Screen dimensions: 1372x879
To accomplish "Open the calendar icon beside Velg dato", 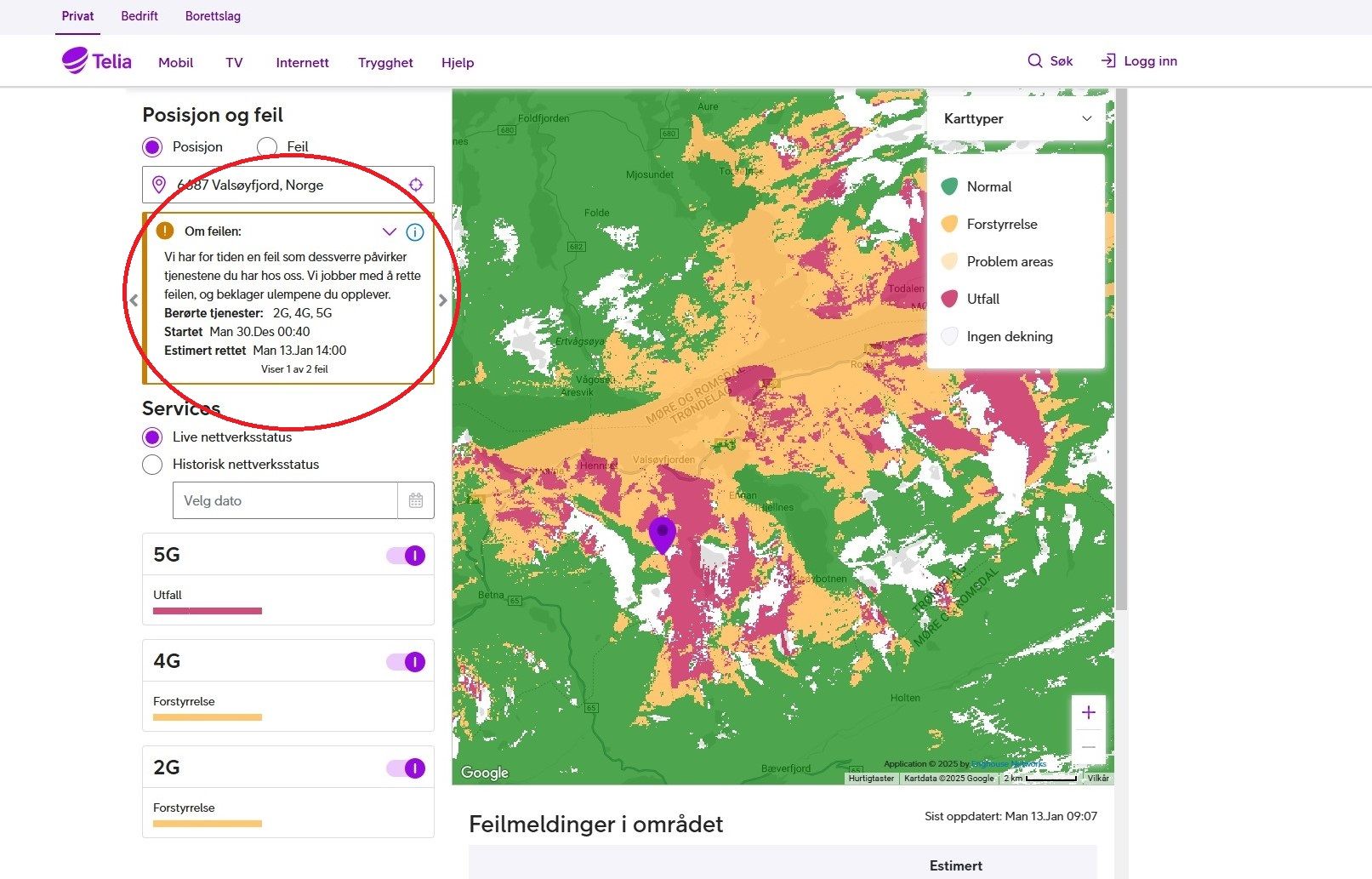I will [416, 500].
